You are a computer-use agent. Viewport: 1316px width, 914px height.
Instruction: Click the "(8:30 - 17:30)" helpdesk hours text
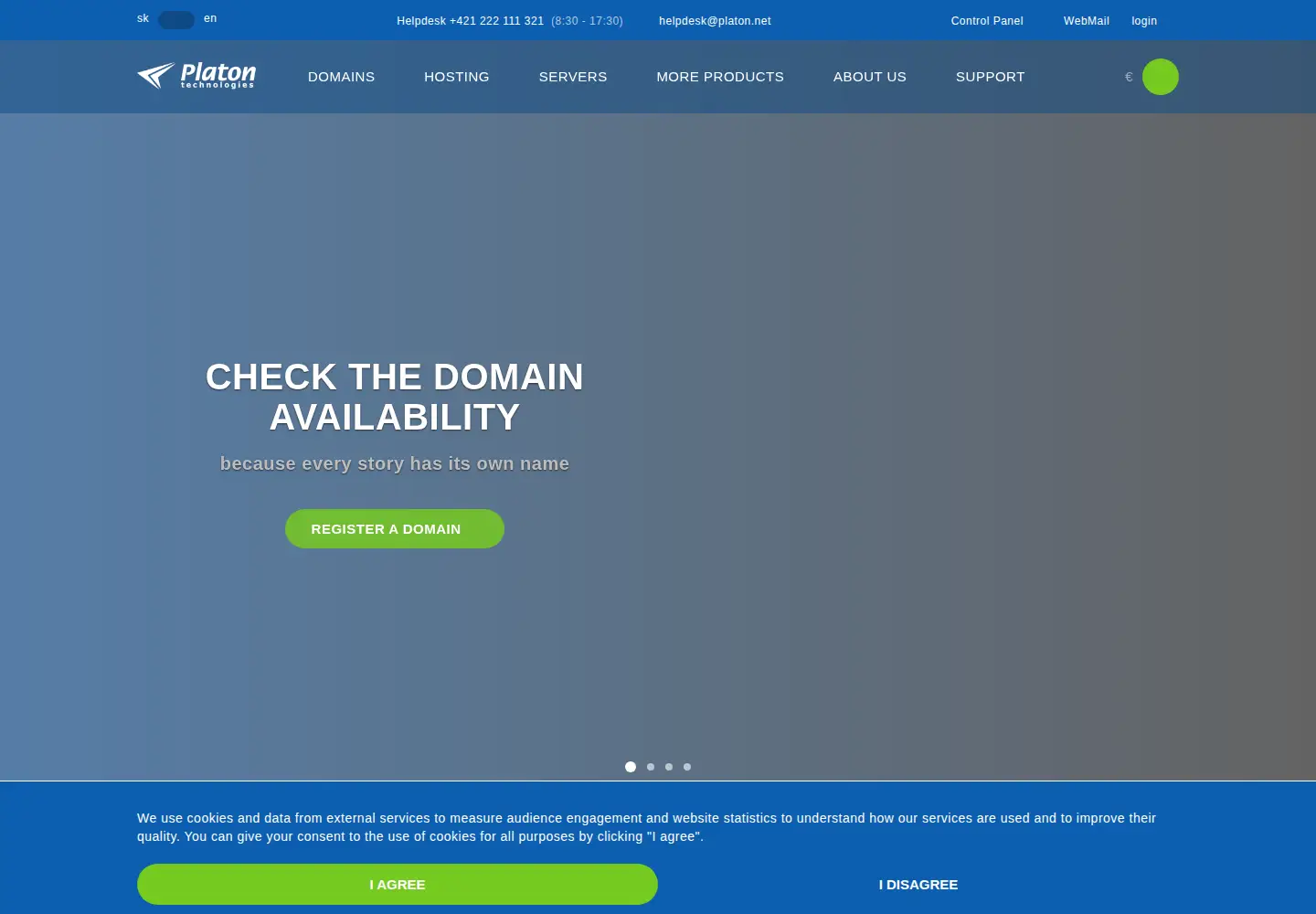(587, 21)
